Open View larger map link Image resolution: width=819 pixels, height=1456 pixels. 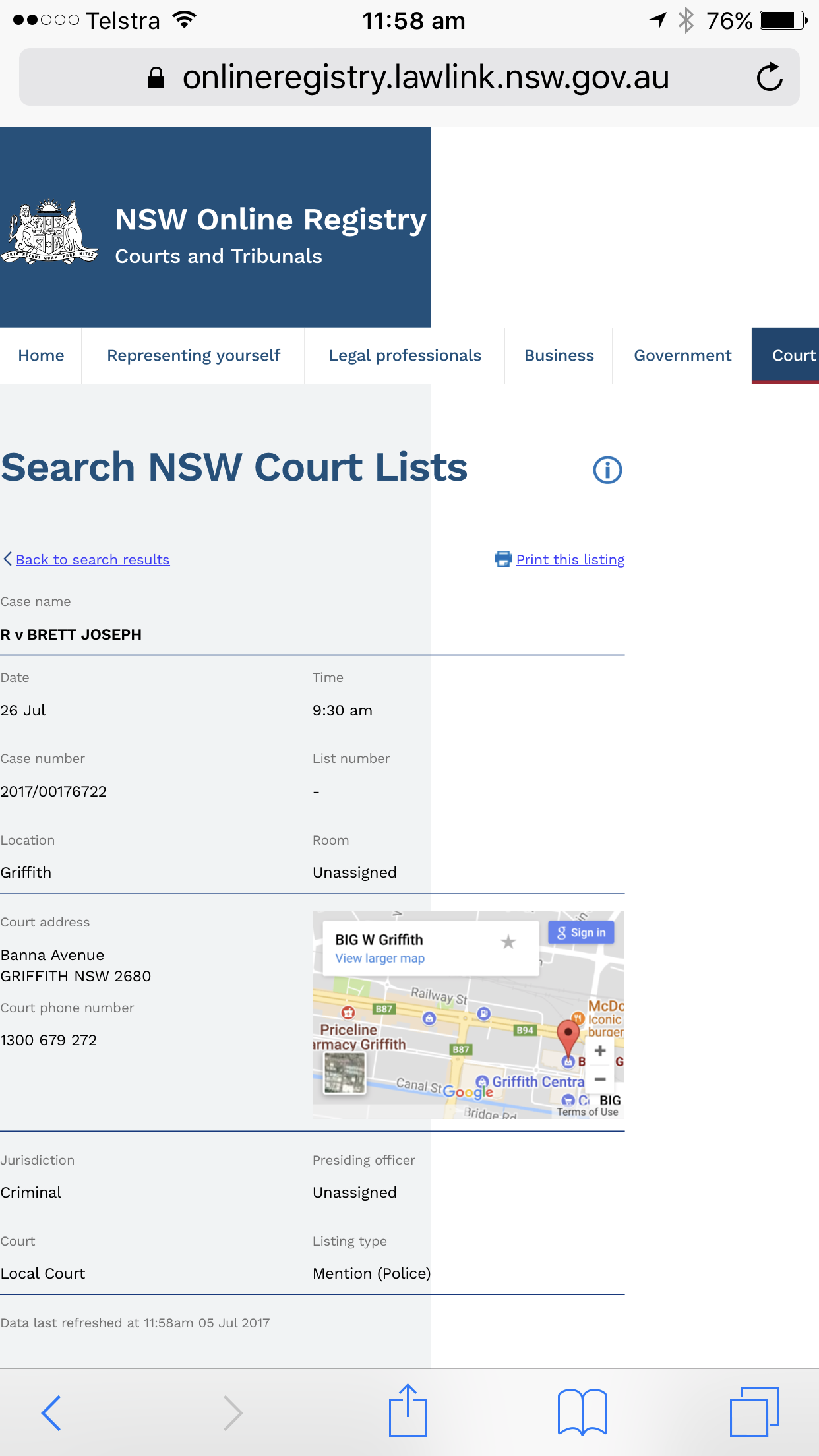[380, 958]
